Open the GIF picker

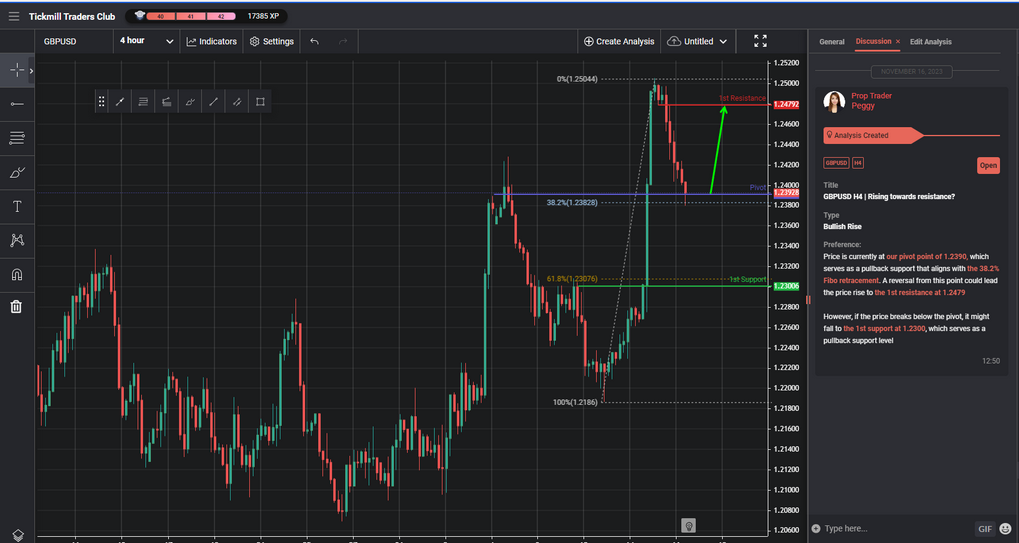coord(985,529)
